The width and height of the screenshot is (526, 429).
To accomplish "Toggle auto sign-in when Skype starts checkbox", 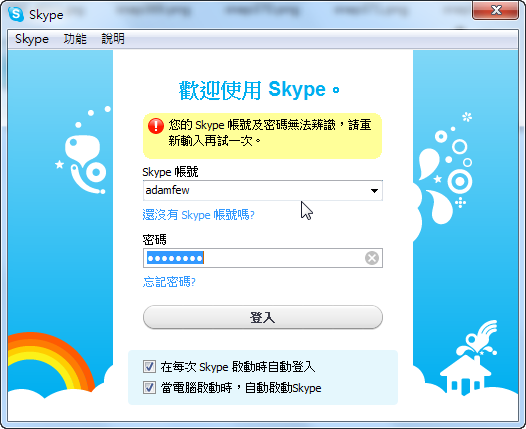I will (149, 366).
